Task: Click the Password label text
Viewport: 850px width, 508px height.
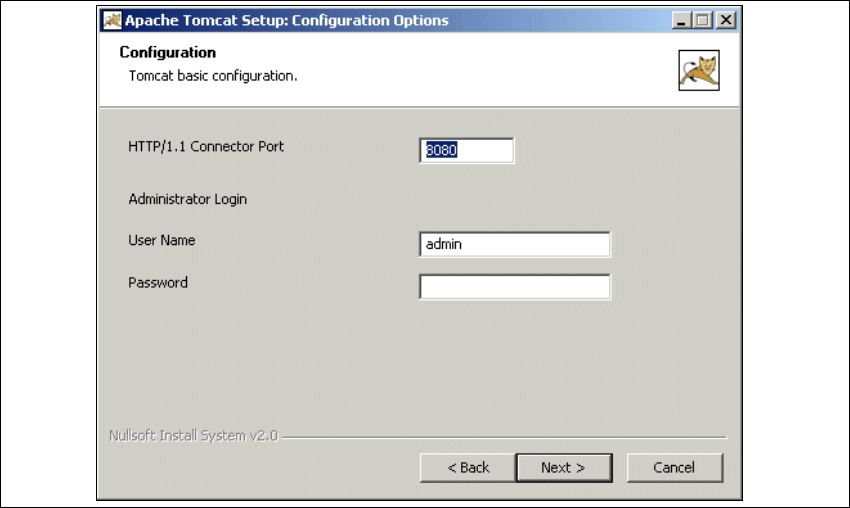Action: [158, 283]
